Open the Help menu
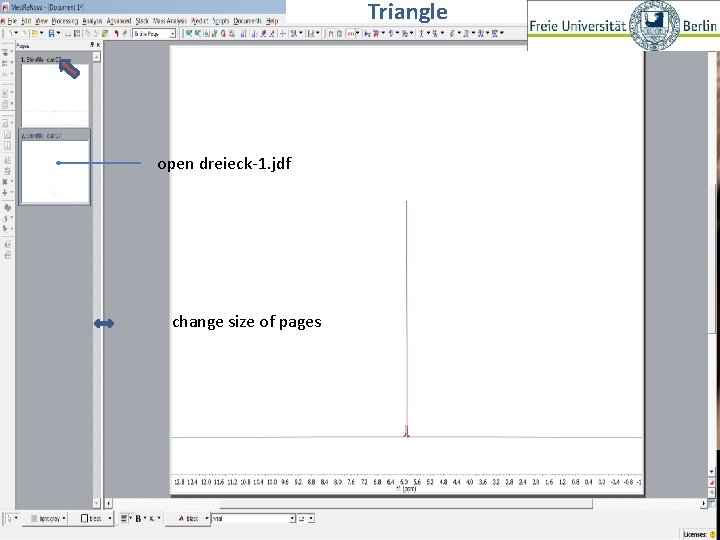 point(272,21)
